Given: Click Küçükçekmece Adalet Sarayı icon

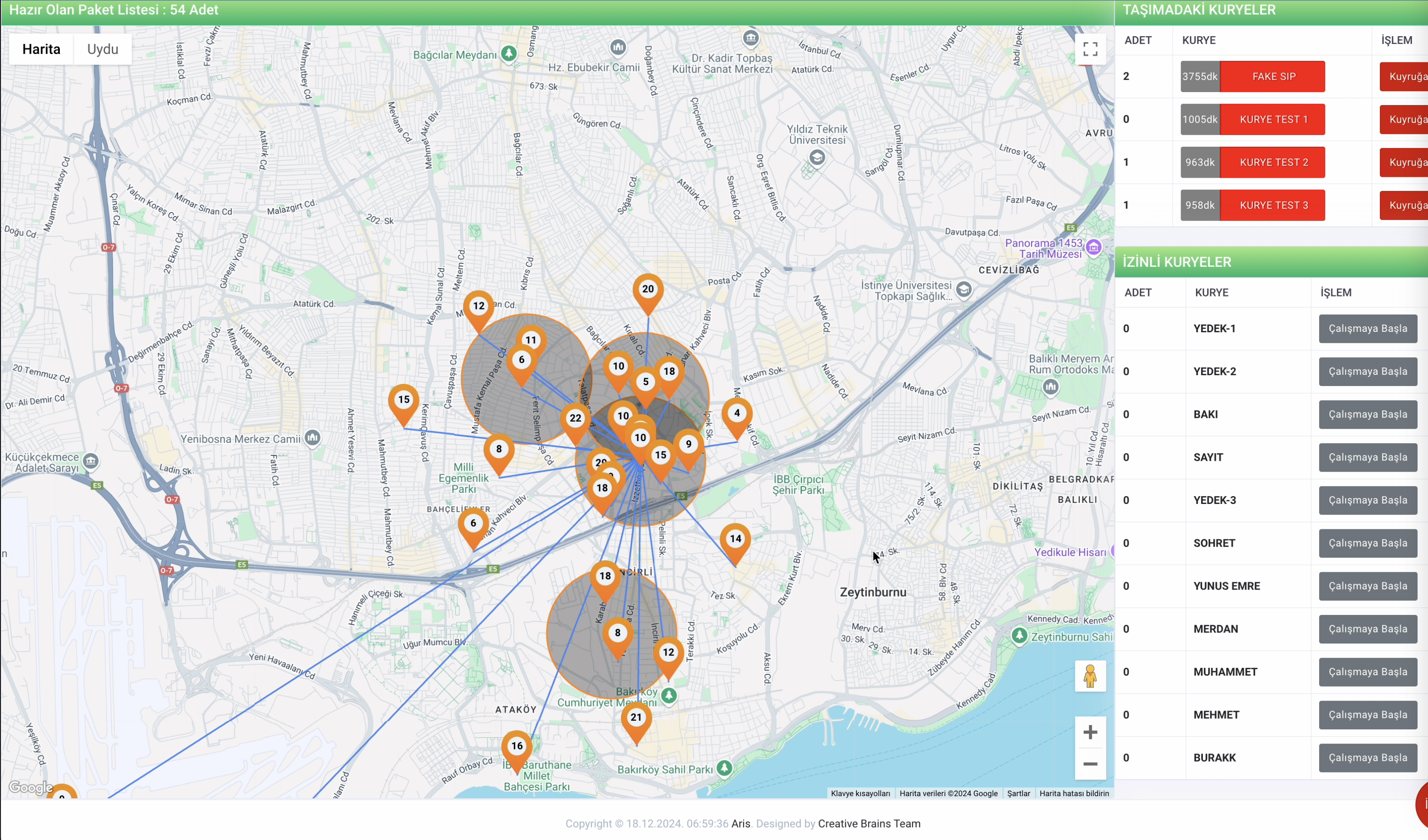Looking at the screenshot, I should [91, 461].
